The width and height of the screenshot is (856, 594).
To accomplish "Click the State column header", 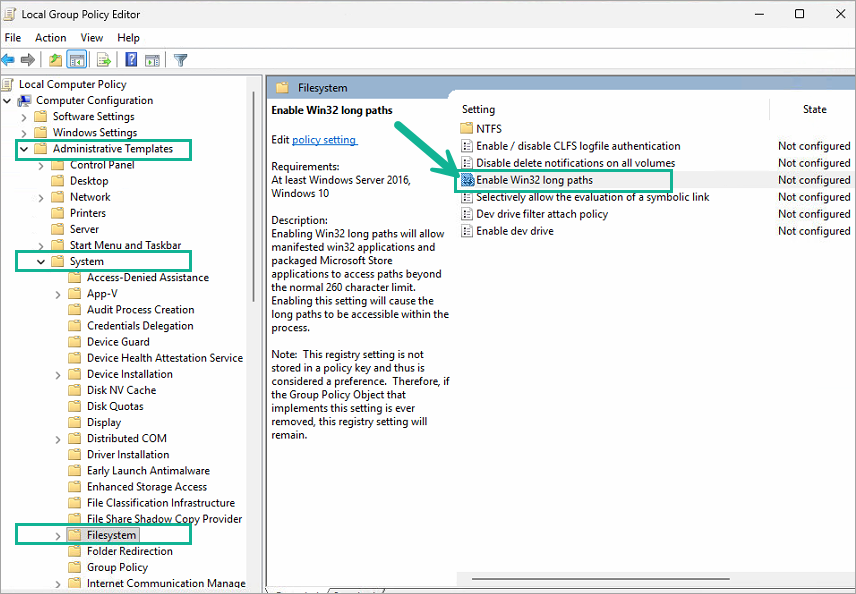I will tap(814, 109).
